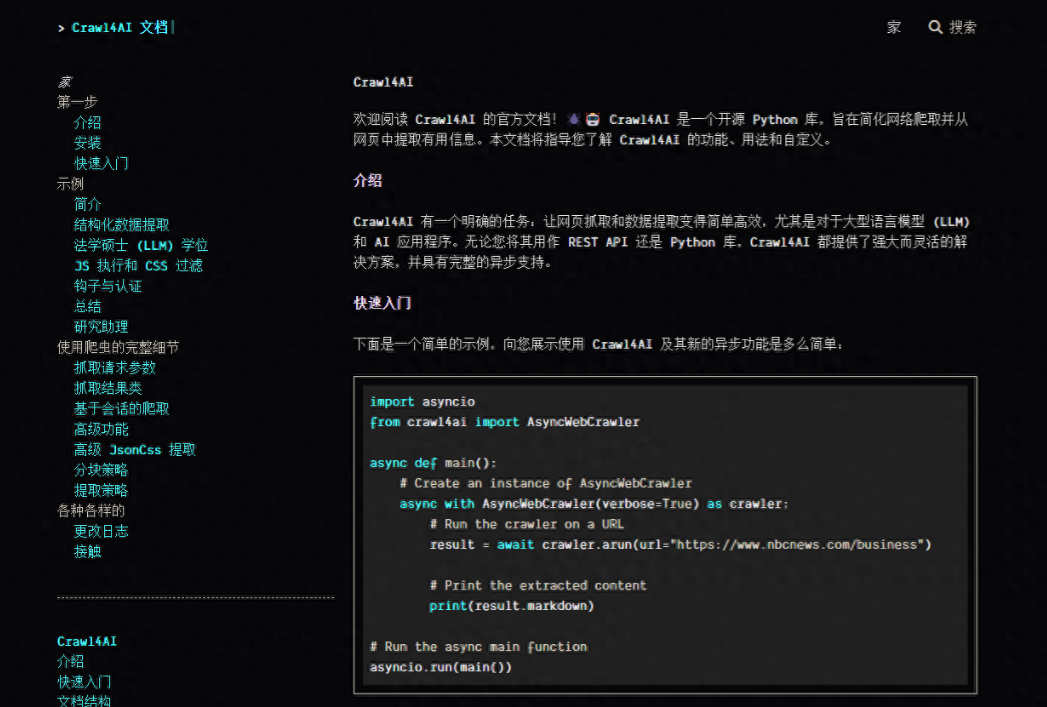Open 接触 sidebar link

coord(87,551)
